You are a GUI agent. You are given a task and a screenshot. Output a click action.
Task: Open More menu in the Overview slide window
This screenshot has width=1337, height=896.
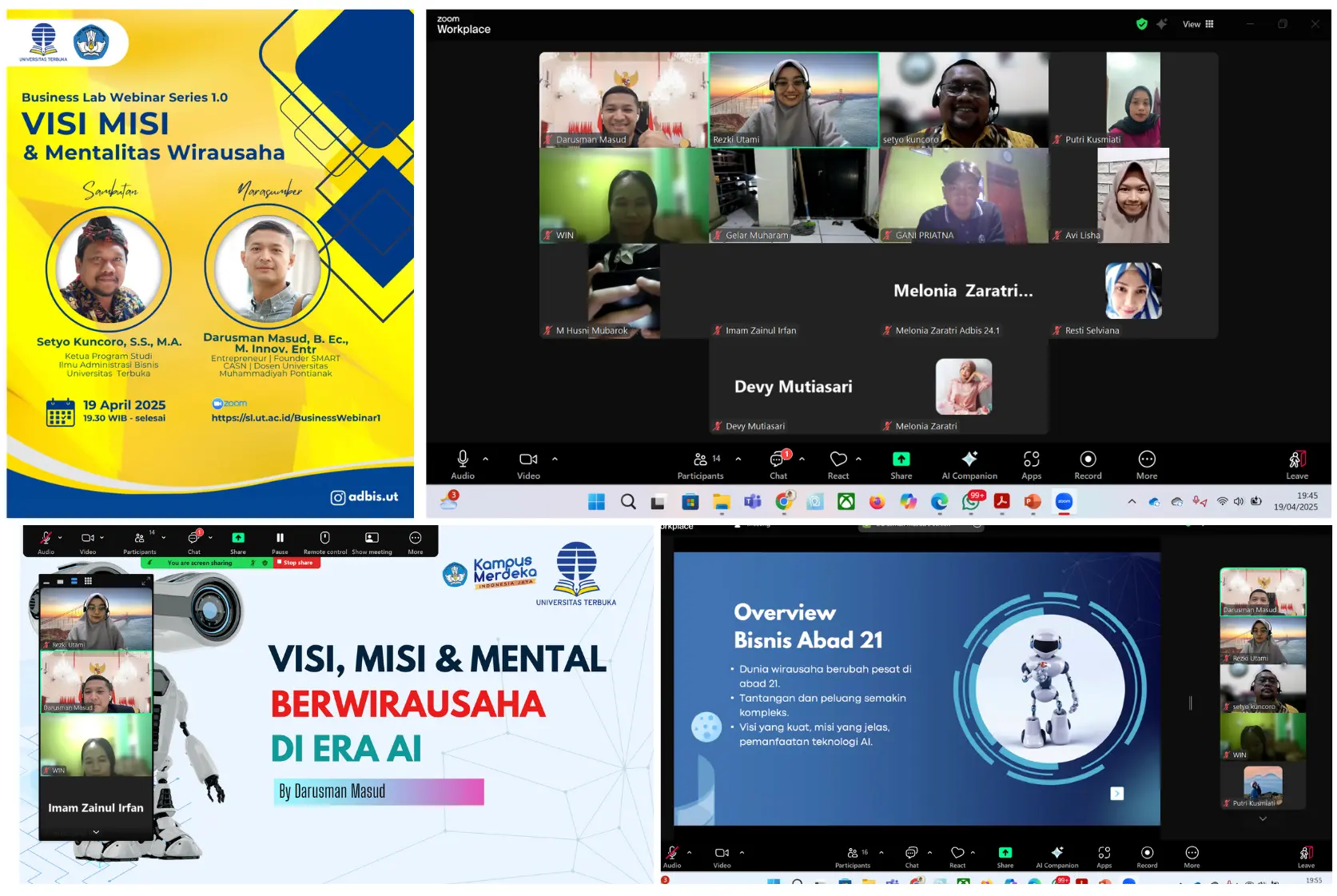1192,856
